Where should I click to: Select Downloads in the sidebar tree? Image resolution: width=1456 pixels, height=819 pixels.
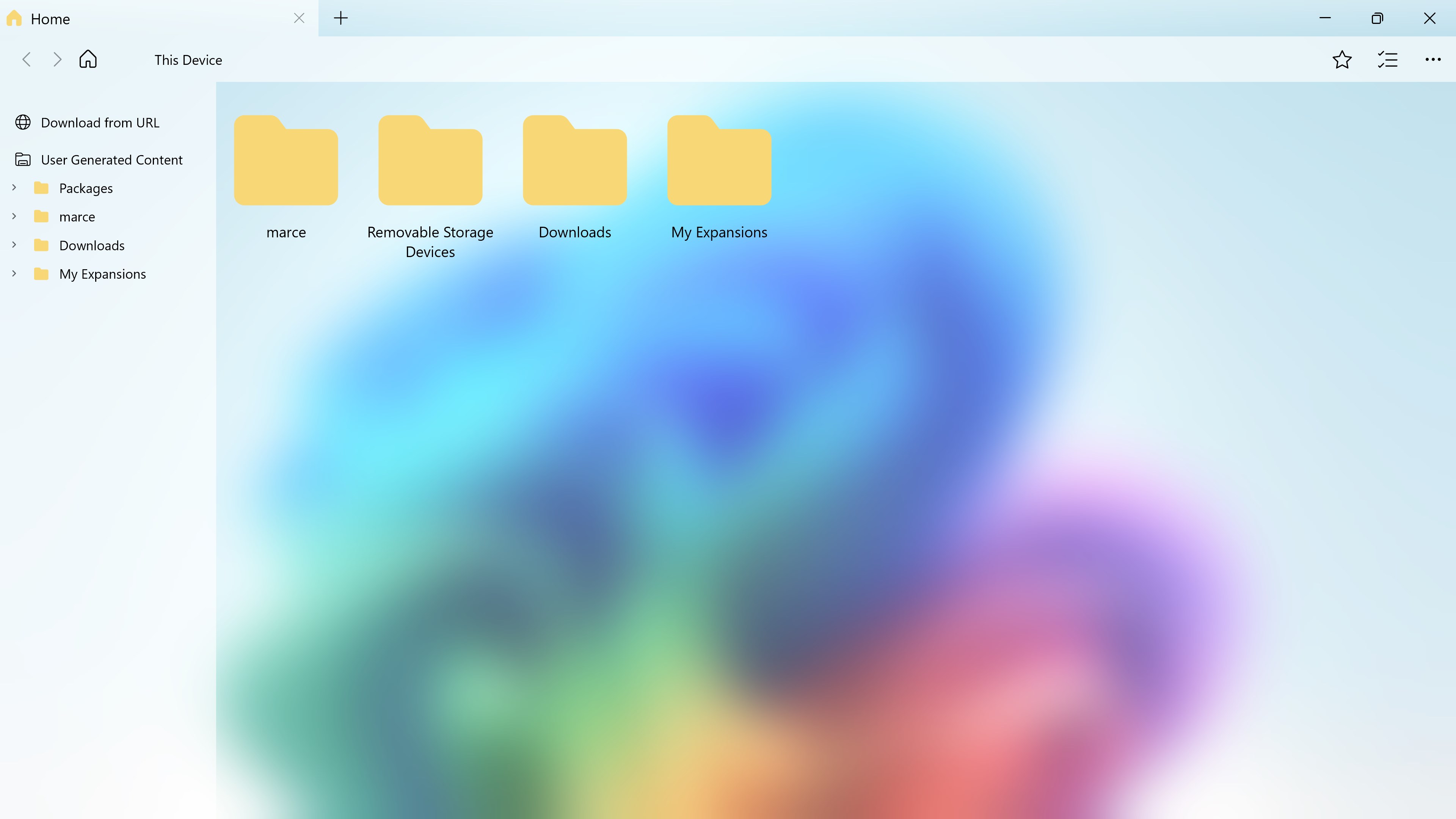tap(91, 245)
